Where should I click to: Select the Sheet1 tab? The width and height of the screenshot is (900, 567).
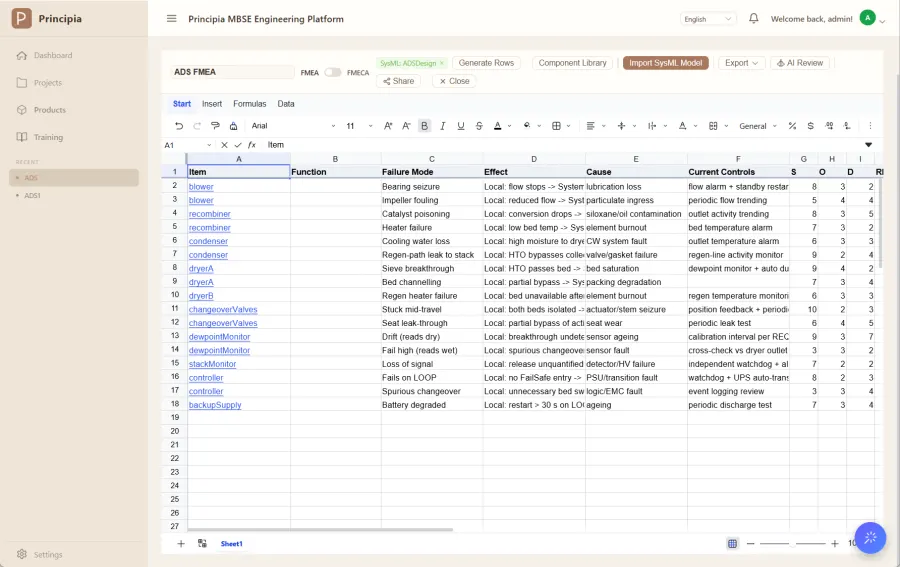[232, 543]
